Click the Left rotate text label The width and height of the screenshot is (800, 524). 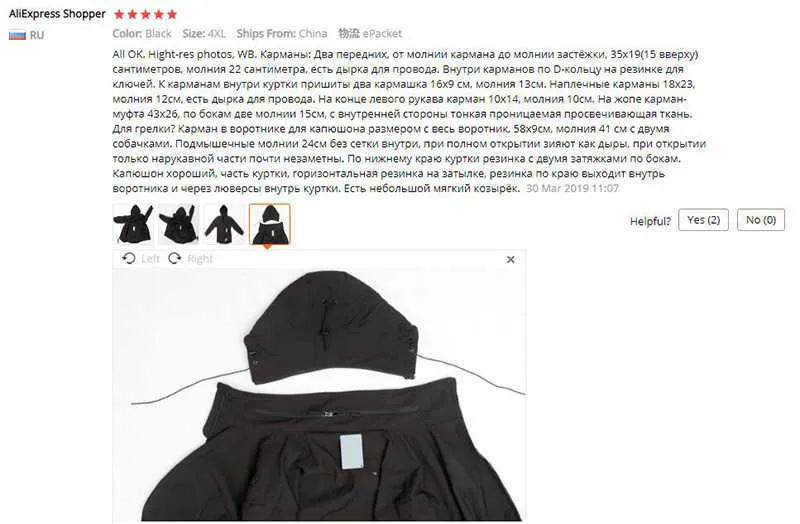pyautogui.click(x=151, y=259)
